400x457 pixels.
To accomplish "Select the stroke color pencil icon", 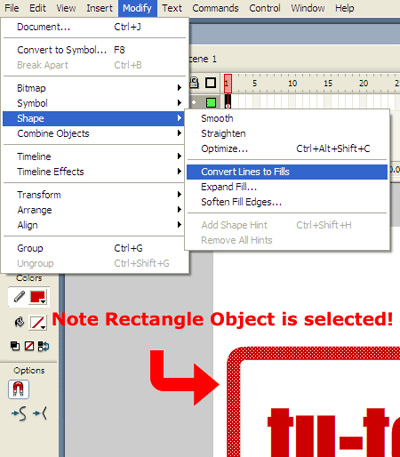I will 19,296.
